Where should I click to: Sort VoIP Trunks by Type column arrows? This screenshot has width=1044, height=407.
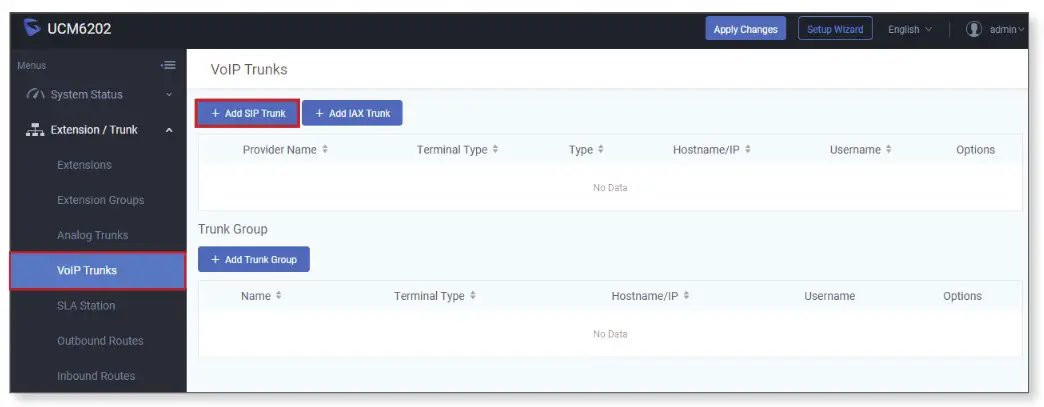(x=601, y=150)
